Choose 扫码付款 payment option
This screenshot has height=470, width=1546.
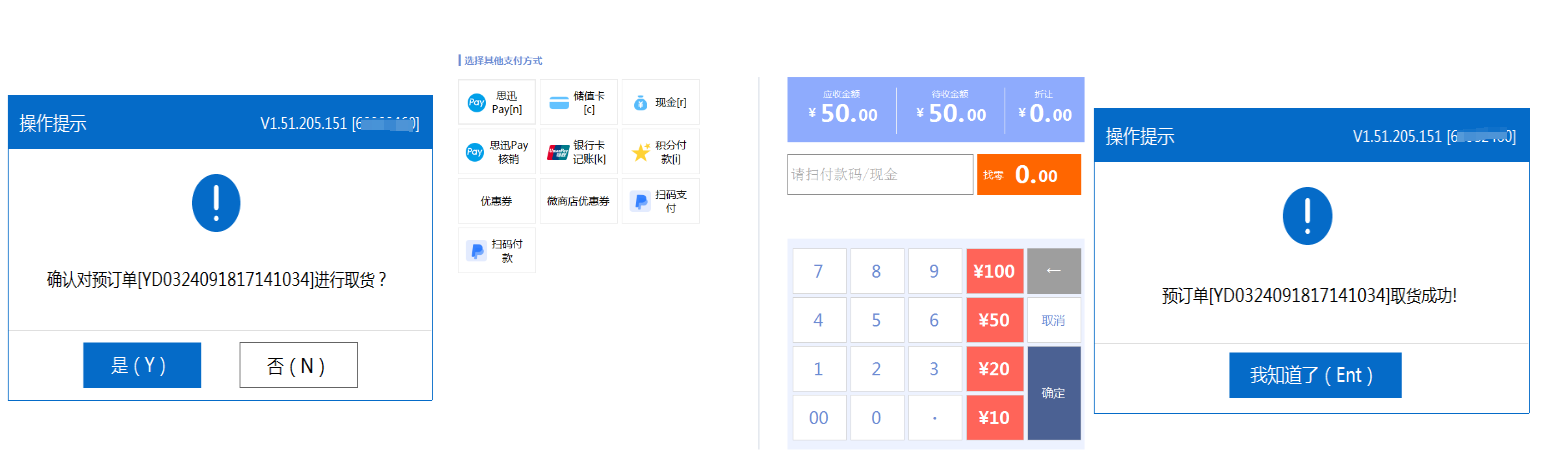coord(497,250)
